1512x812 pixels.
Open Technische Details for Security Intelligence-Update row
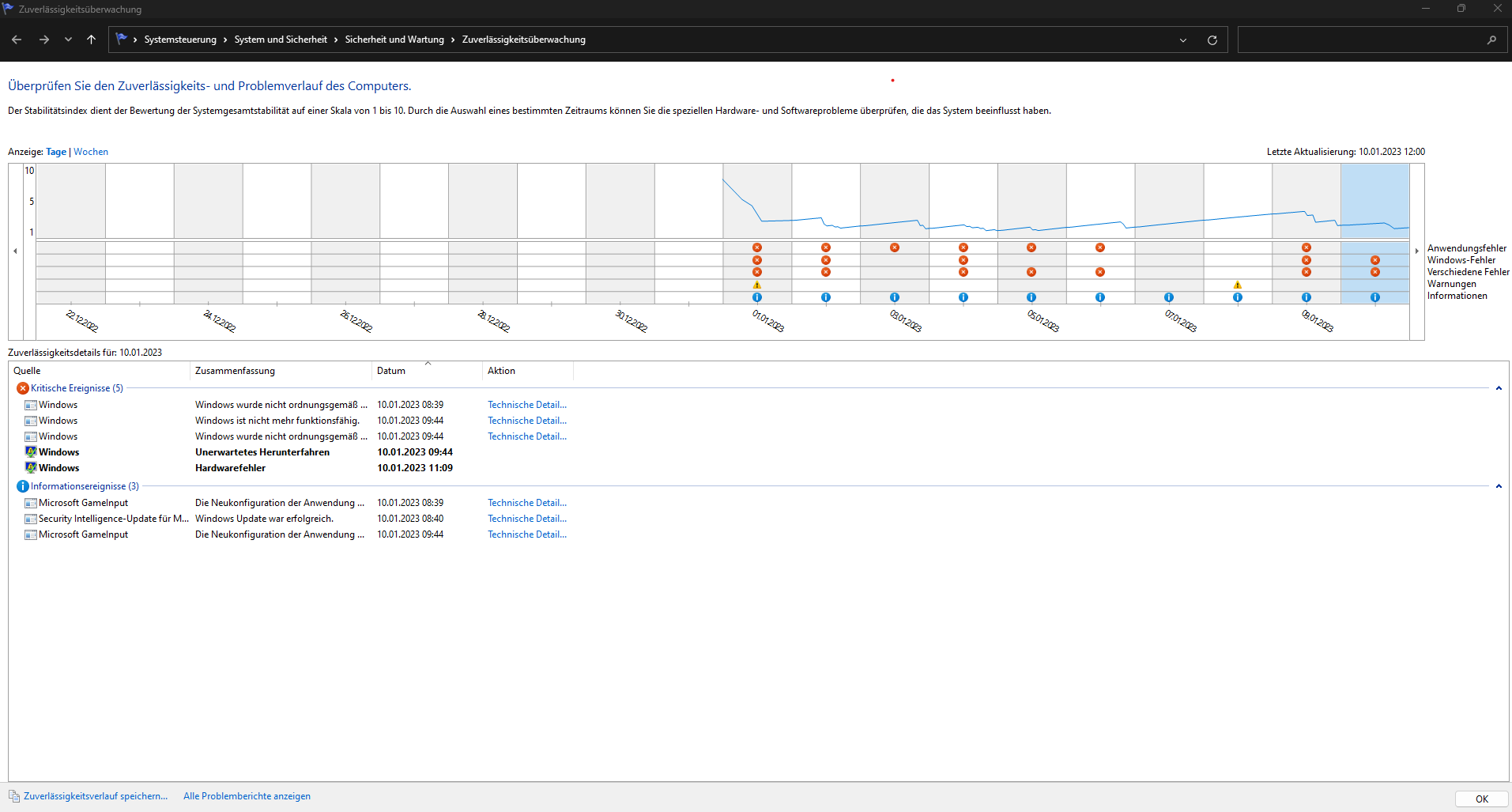click(x=527, y=519)
